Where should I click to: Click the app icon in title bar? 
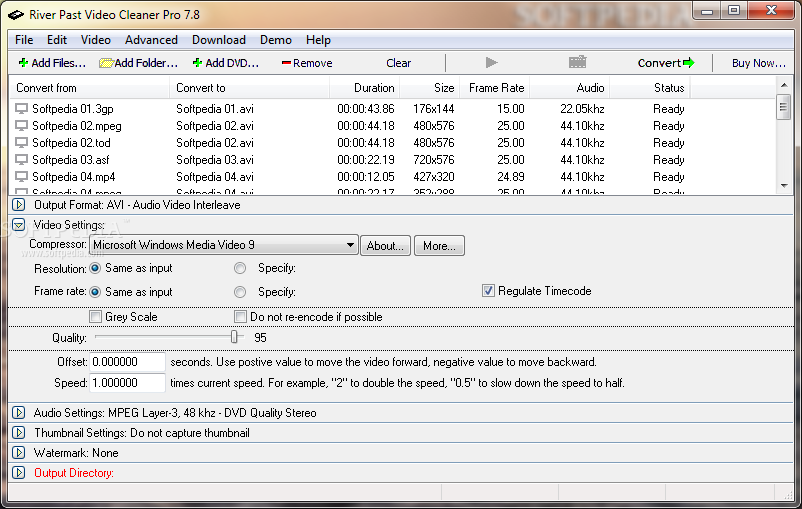coord(16,15)
